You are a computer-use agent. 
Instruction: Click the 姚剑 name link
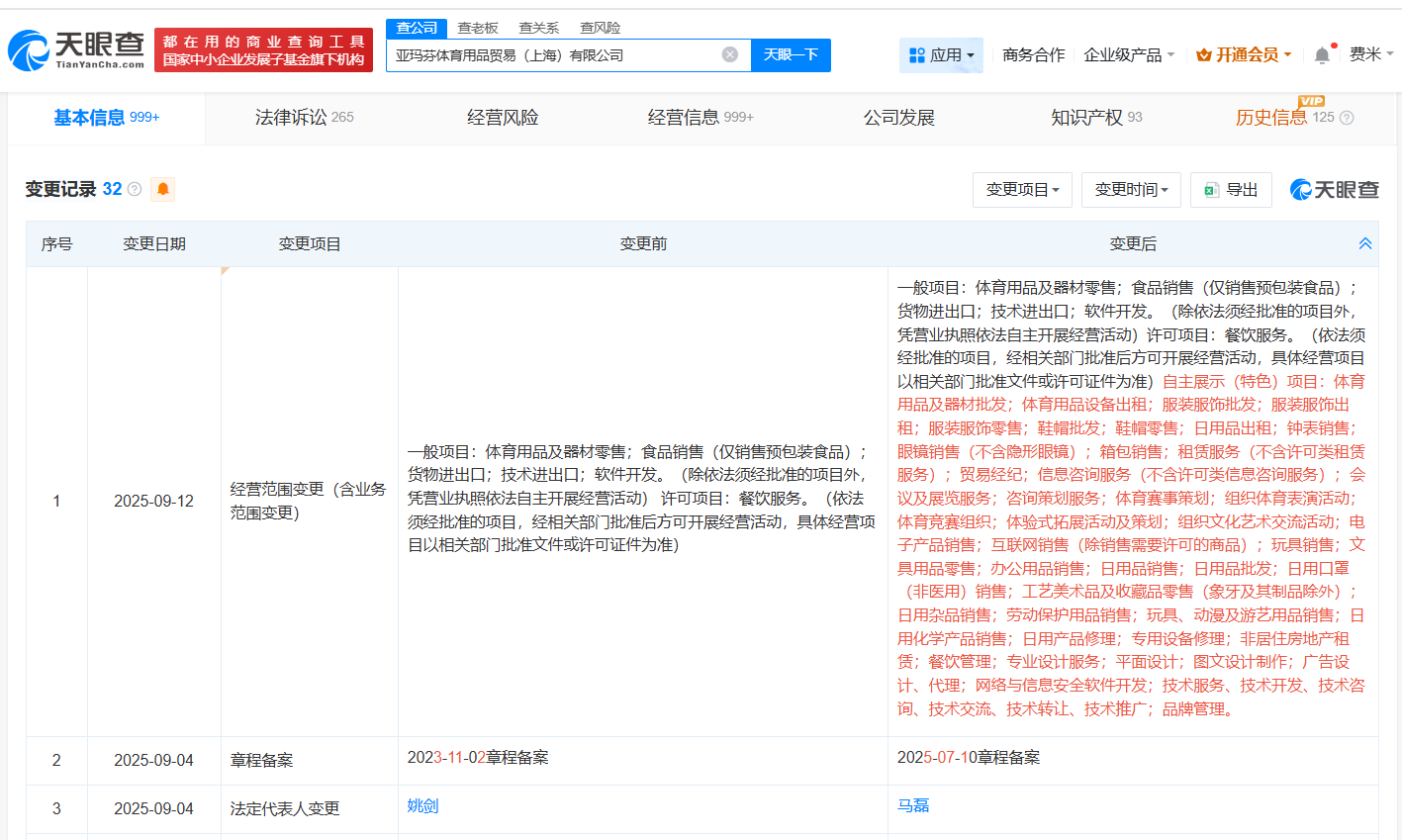click(x=422, y=808)
